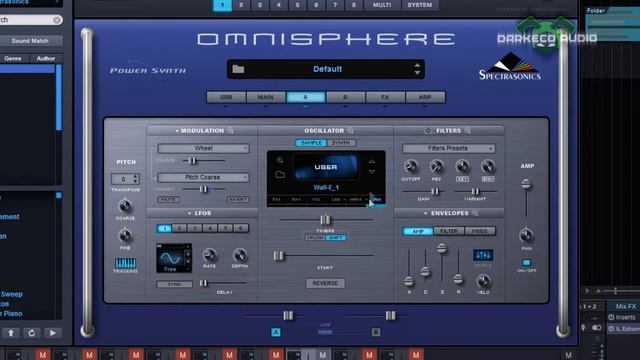Click the envelope Velo knob

(483, 281)
